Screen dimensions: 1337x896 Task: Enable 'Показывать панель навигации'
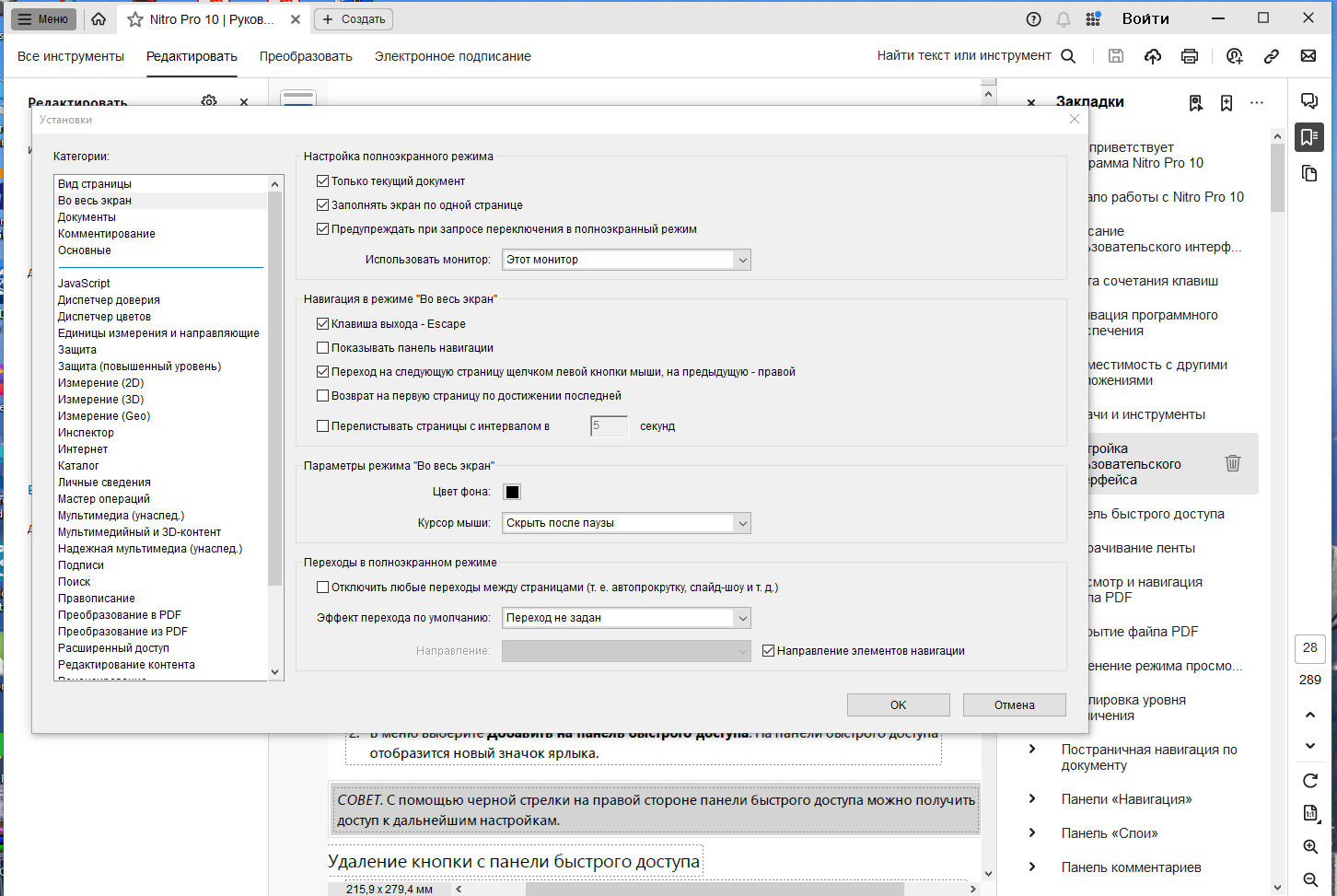click(322, 347)
